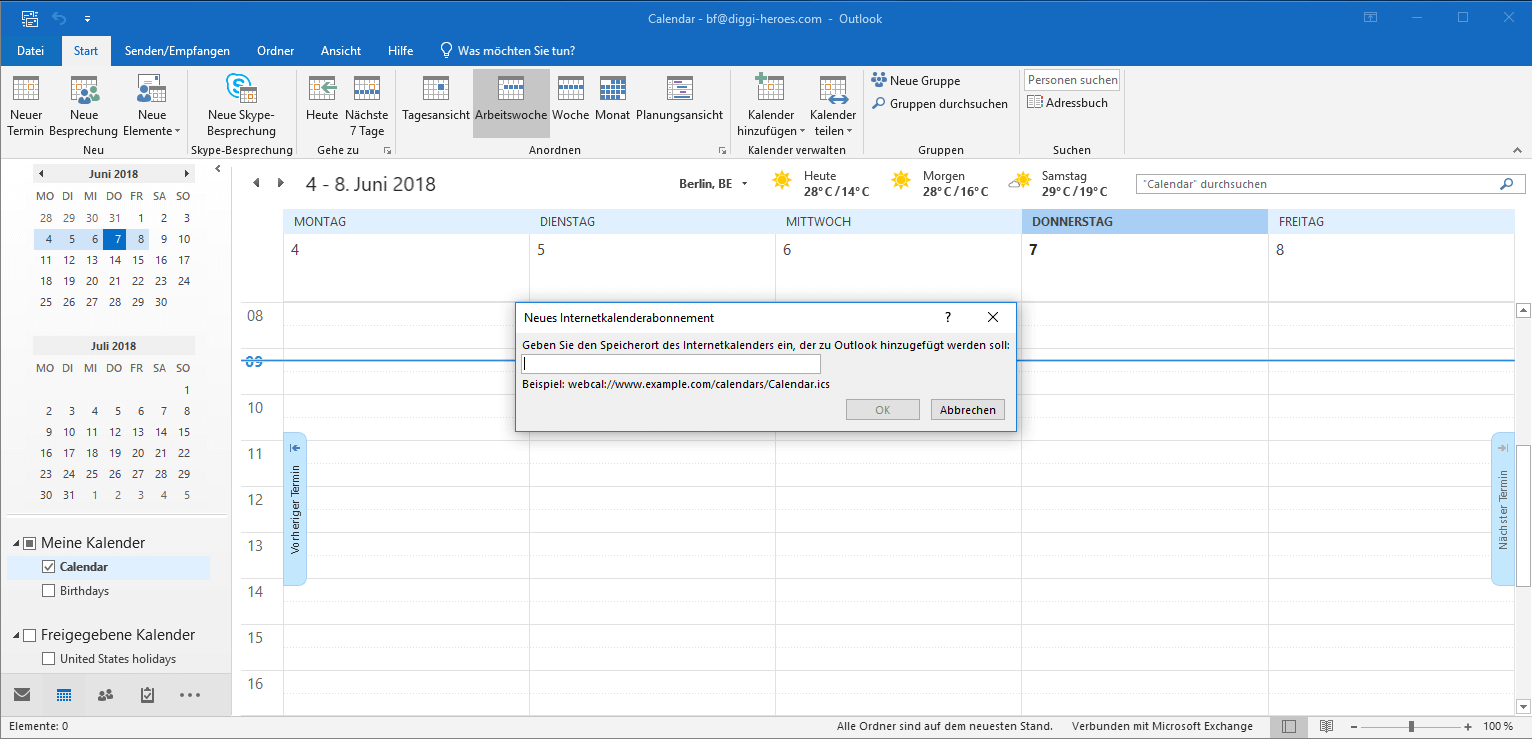Click Vorheriger Termin side tab
Image resolution: width=1532 pixels, height=739 pixels.
295,509
